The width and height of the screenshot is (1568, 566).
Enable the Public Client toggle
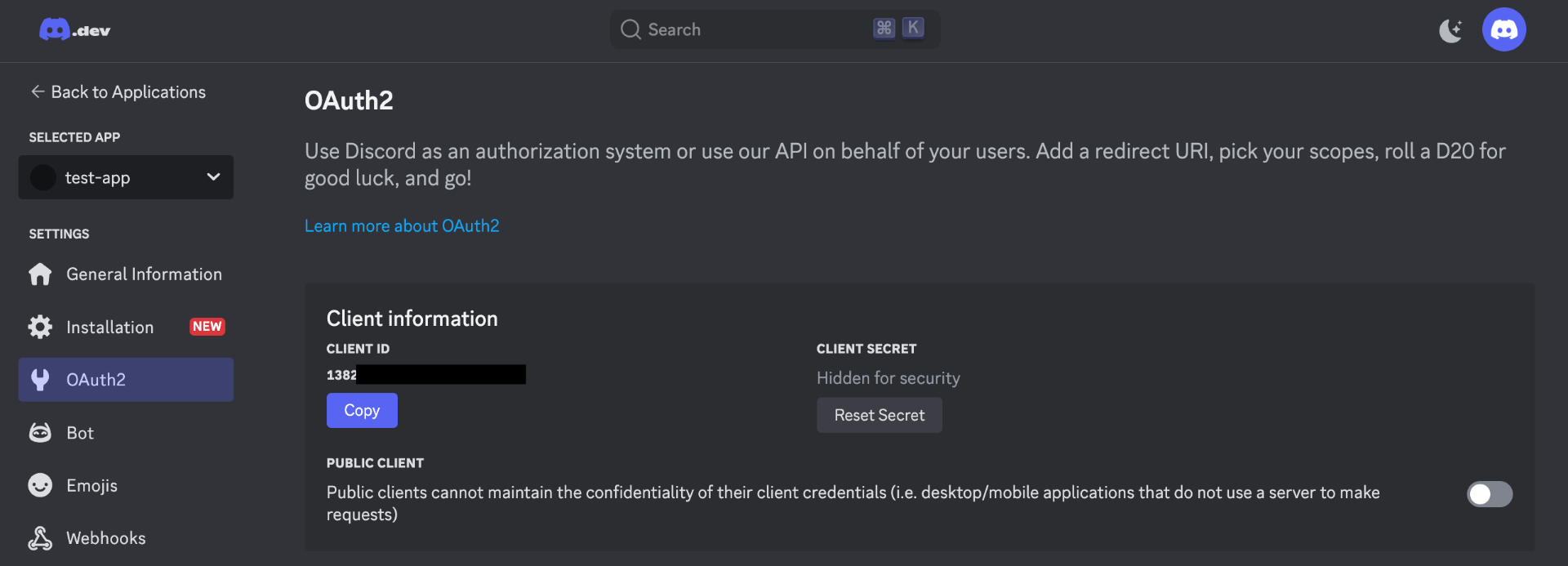tap(1490, 494)
